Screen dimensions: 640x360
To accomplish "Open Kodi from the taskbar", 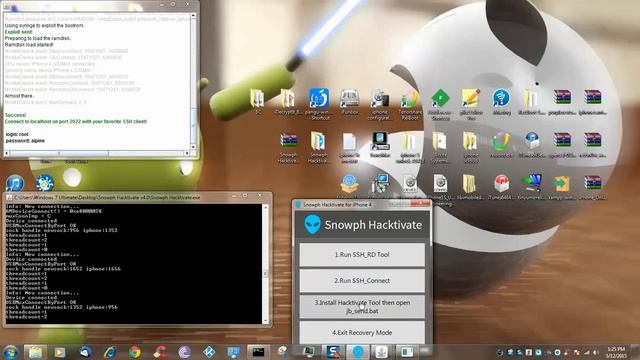I will pos(209,352).
